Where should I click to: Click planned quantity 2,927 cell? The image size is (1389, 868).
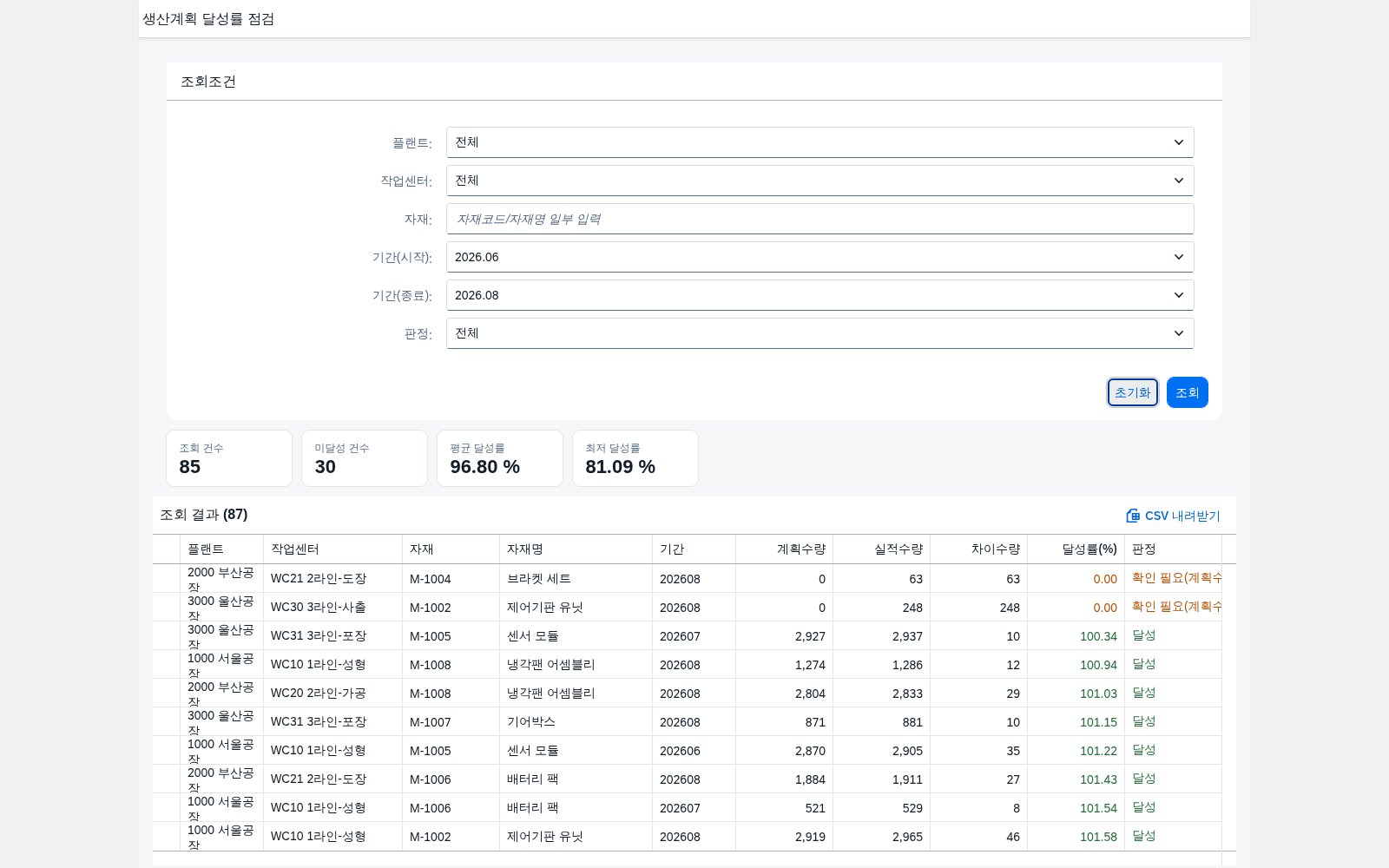click(784, 636)
